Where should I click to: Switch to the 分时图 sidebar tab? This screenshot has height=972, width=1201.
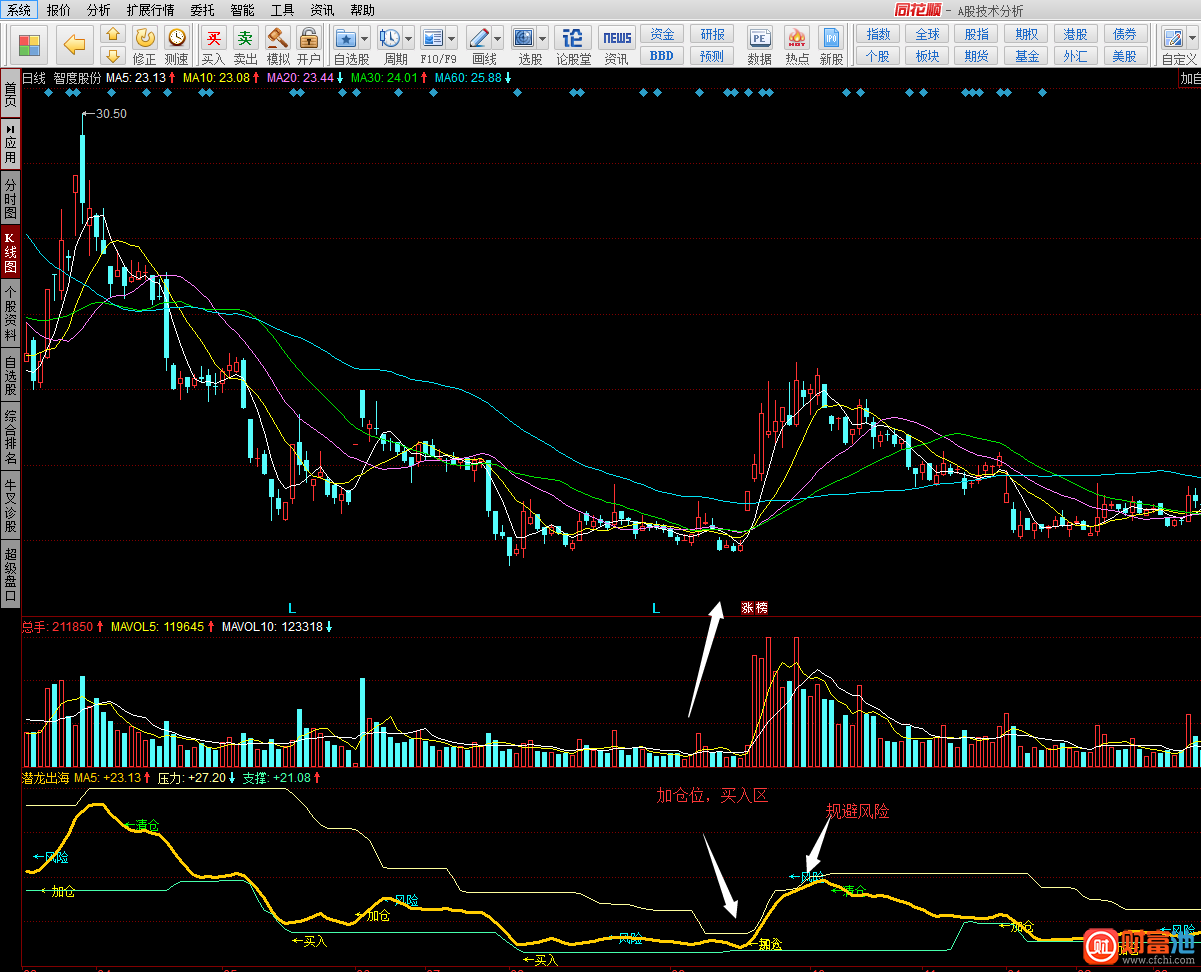[x=10, y=198]
